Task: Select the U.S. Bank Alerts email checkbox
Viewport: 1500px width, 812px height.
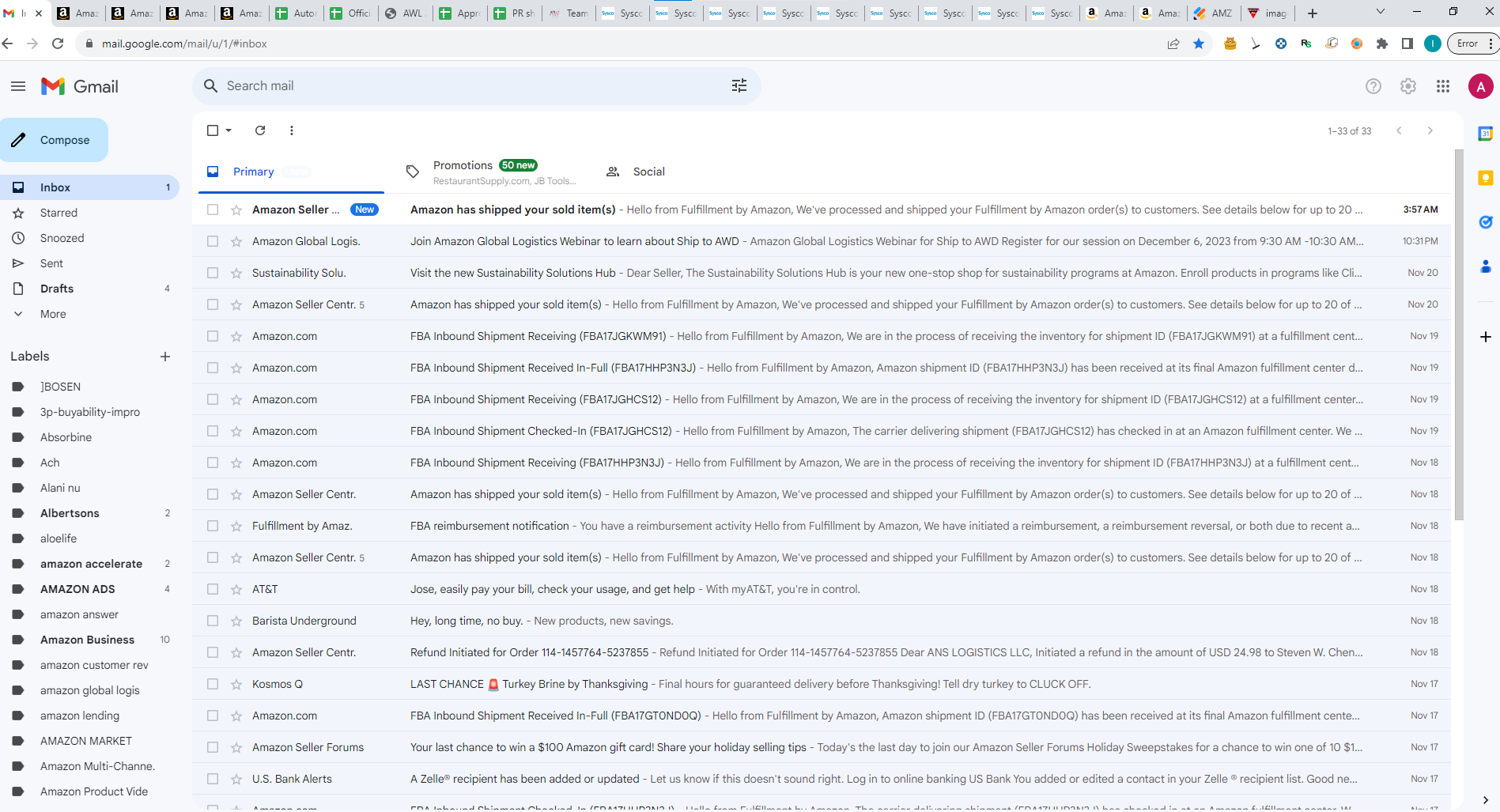Action: tap(213, 779)
